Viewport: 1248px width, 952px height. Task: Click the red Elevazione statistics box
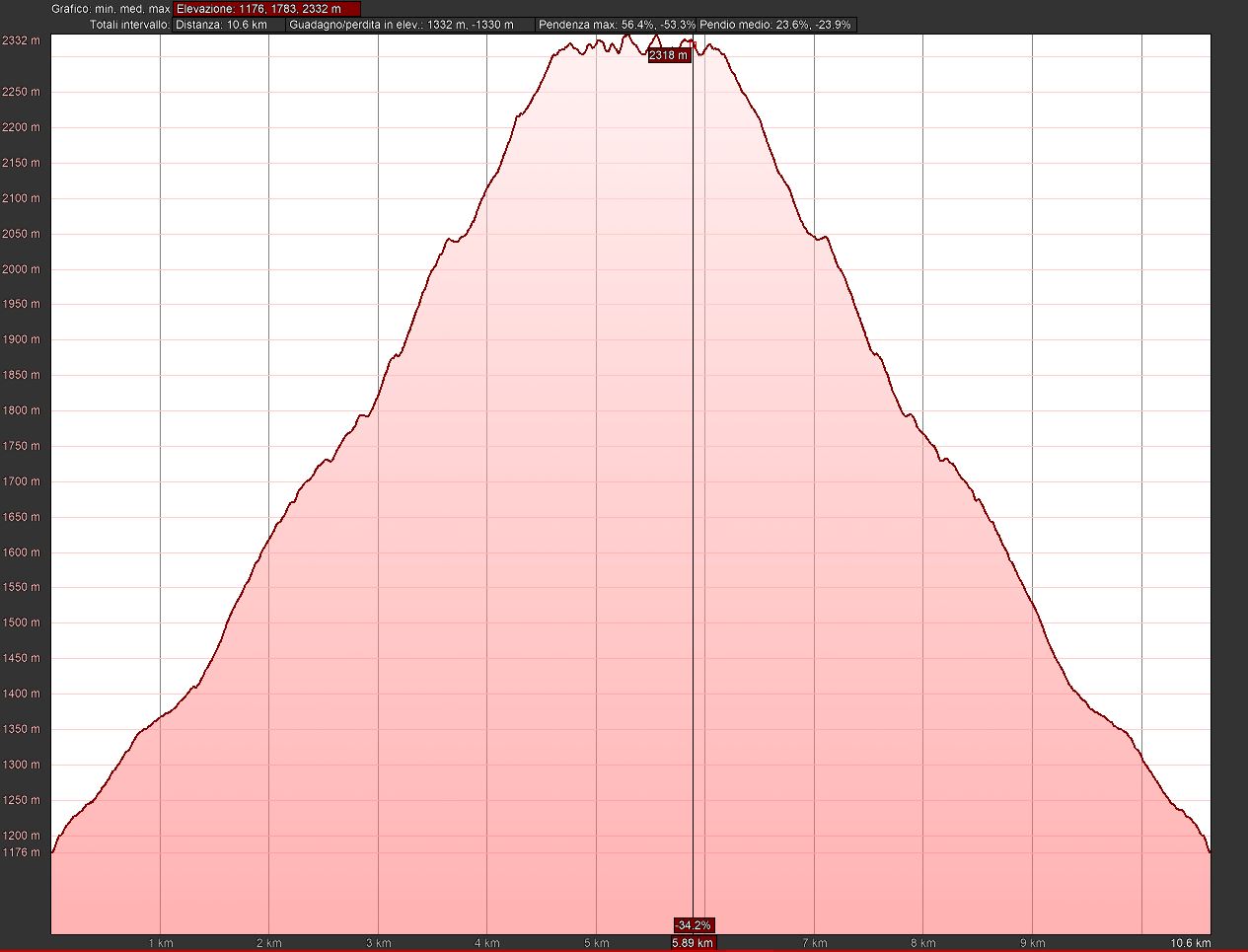pos(266,9)
